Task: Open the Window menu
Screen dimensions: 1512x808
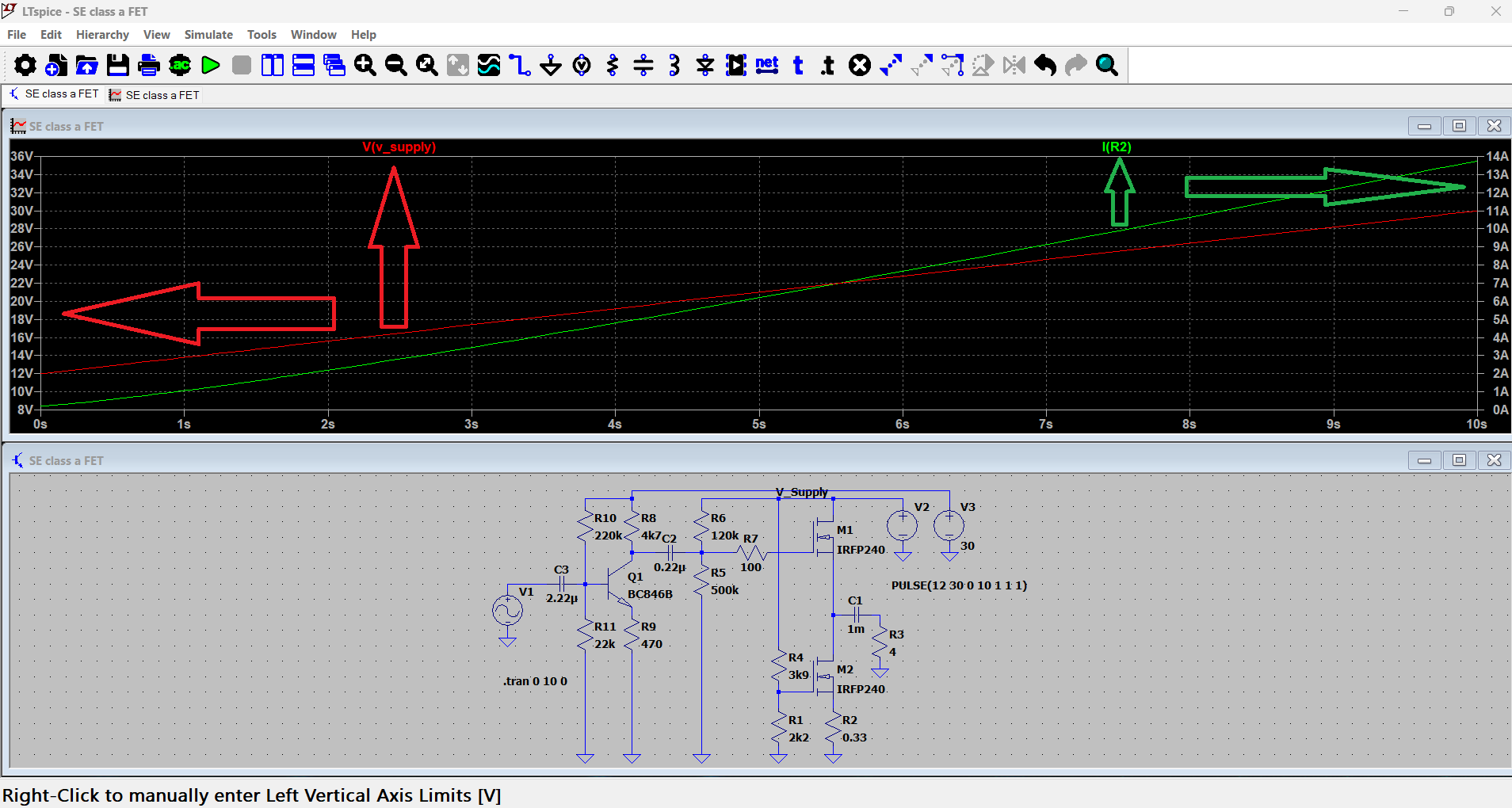Action: tap(313, 35)
